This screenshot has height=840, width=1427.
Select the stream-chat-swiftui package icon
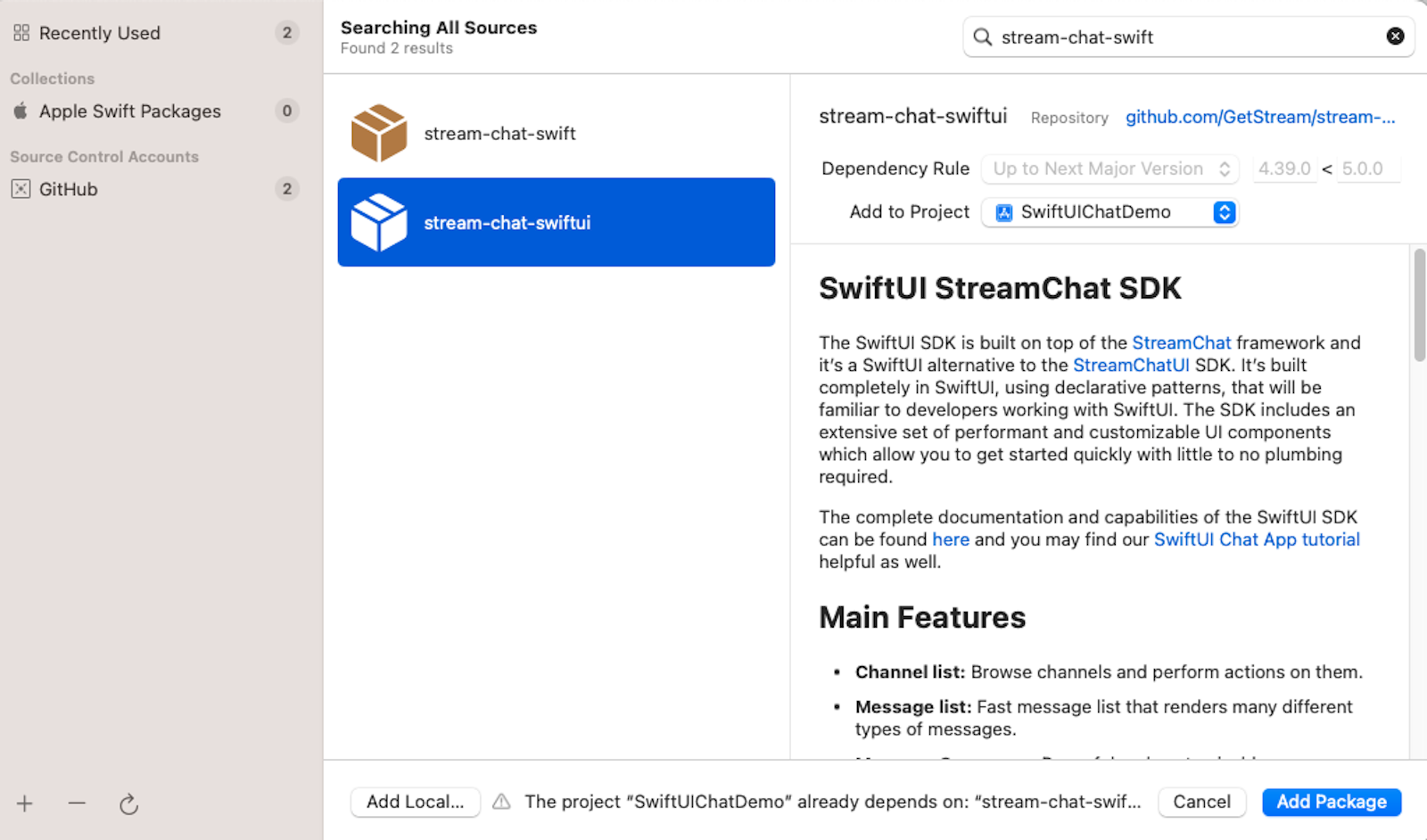pyautogui.click(x=380, y=222)
